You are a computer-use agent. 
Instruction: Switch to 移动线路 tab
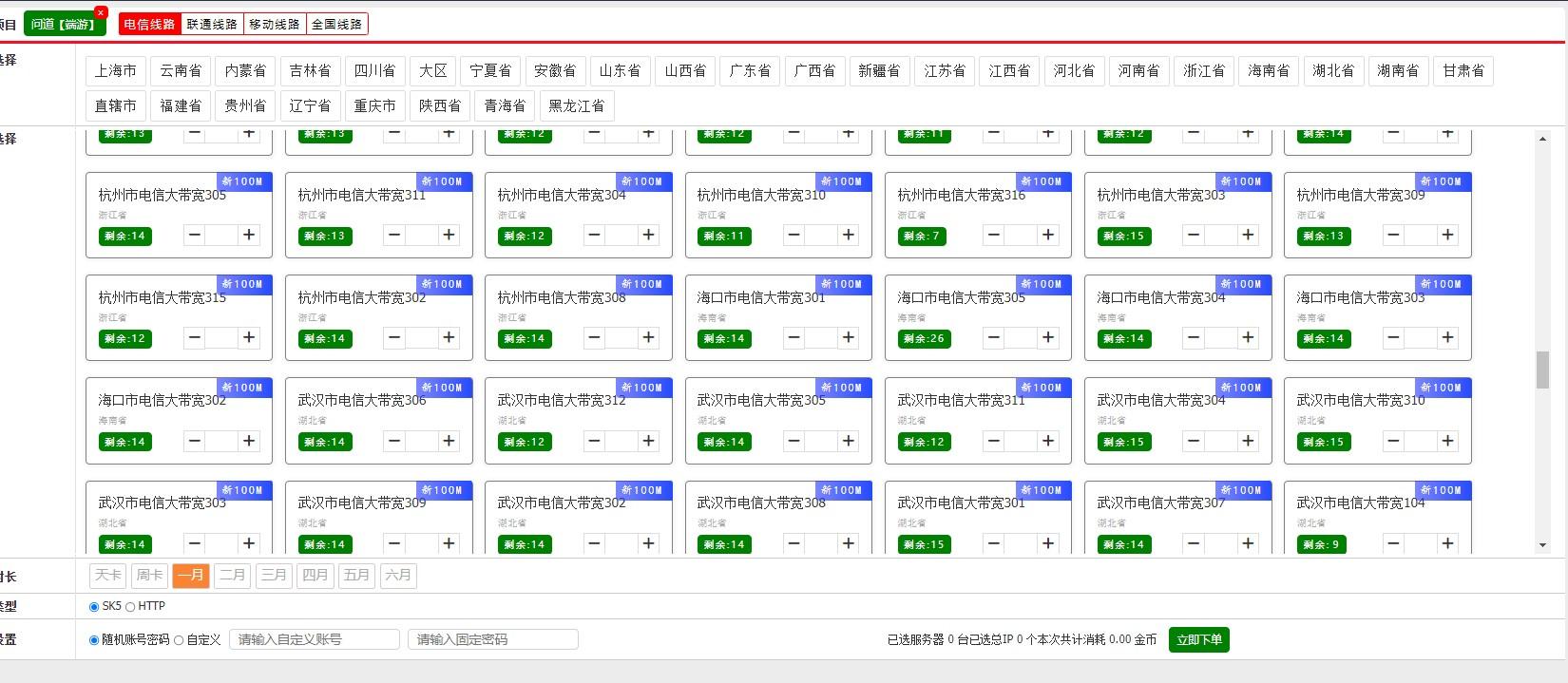275,24
